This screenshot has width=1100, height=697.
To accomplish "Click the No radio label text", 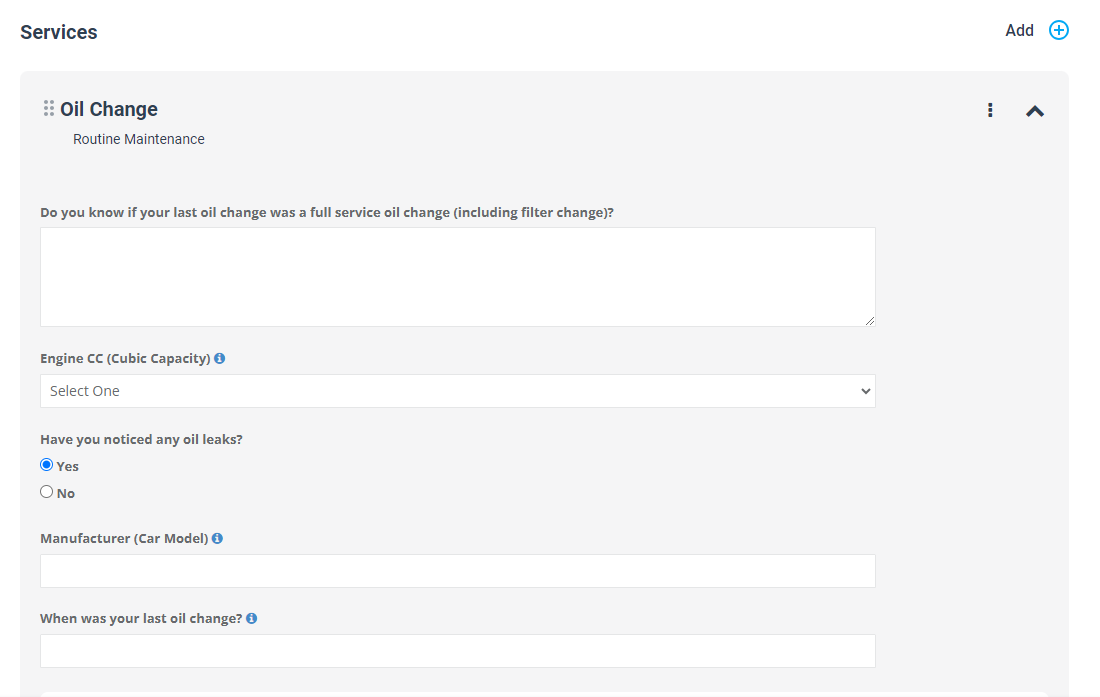I will click(66, 494).
